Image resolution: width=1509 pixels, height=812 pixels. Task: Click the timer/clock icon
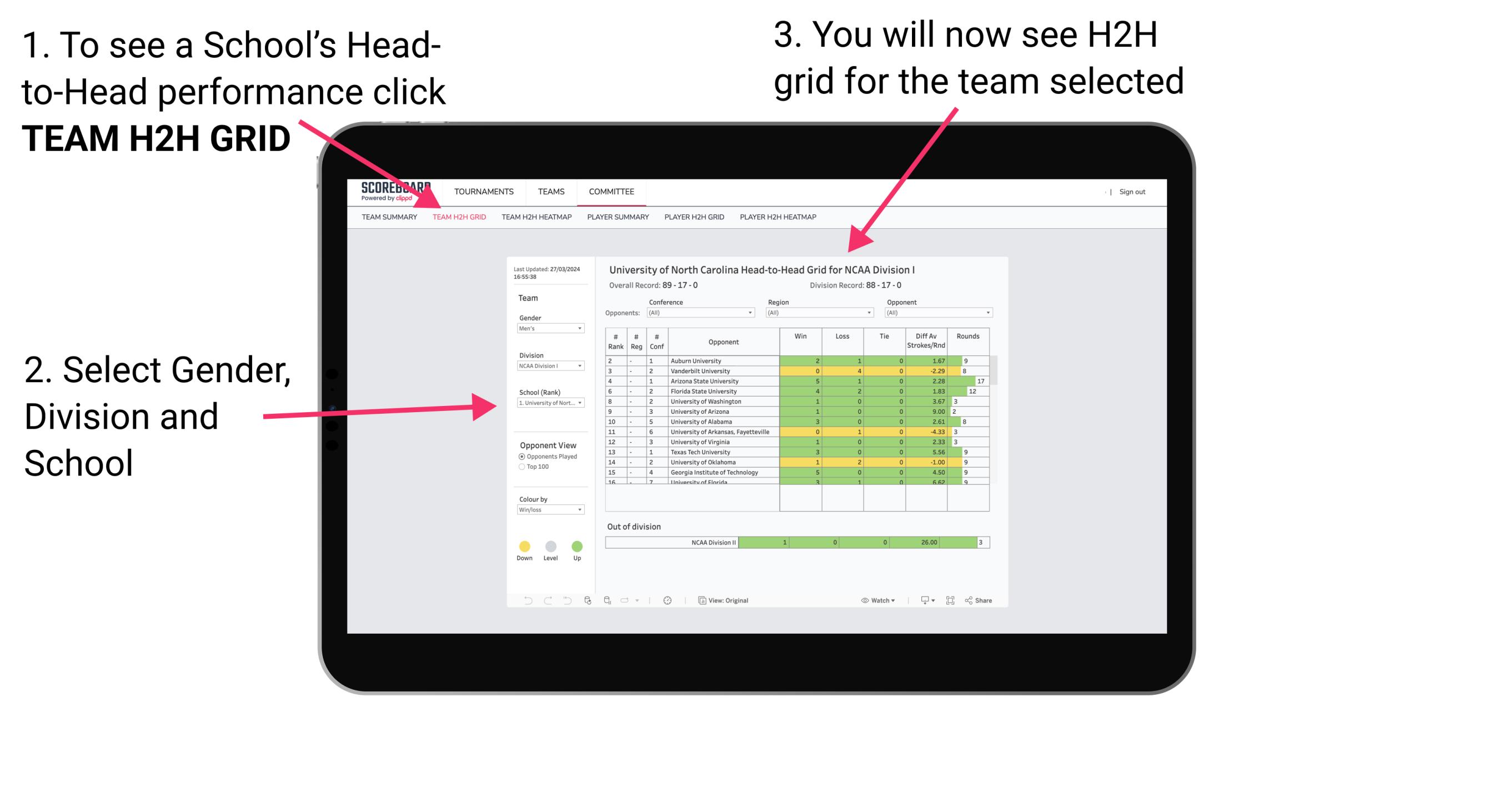point(668,600)
